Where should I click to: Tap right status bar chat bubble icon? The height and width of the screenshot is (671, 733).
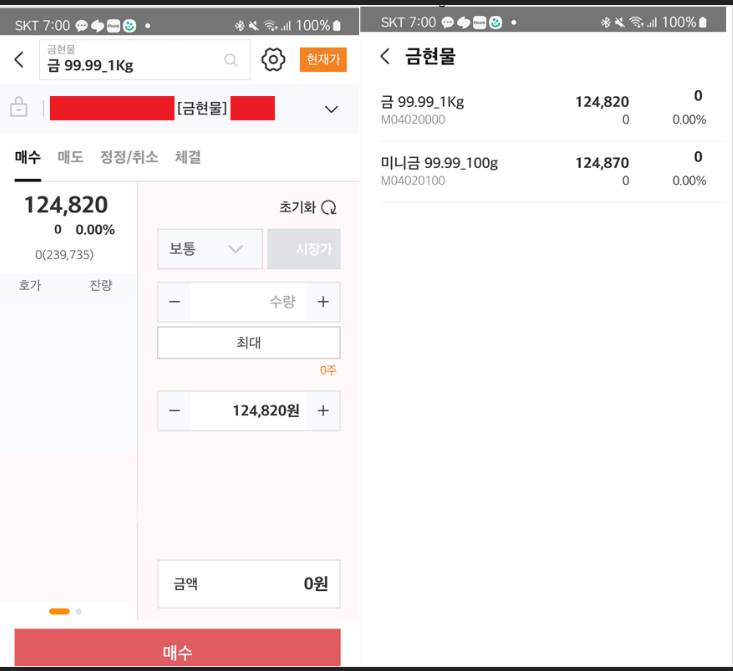pos(448,22)
